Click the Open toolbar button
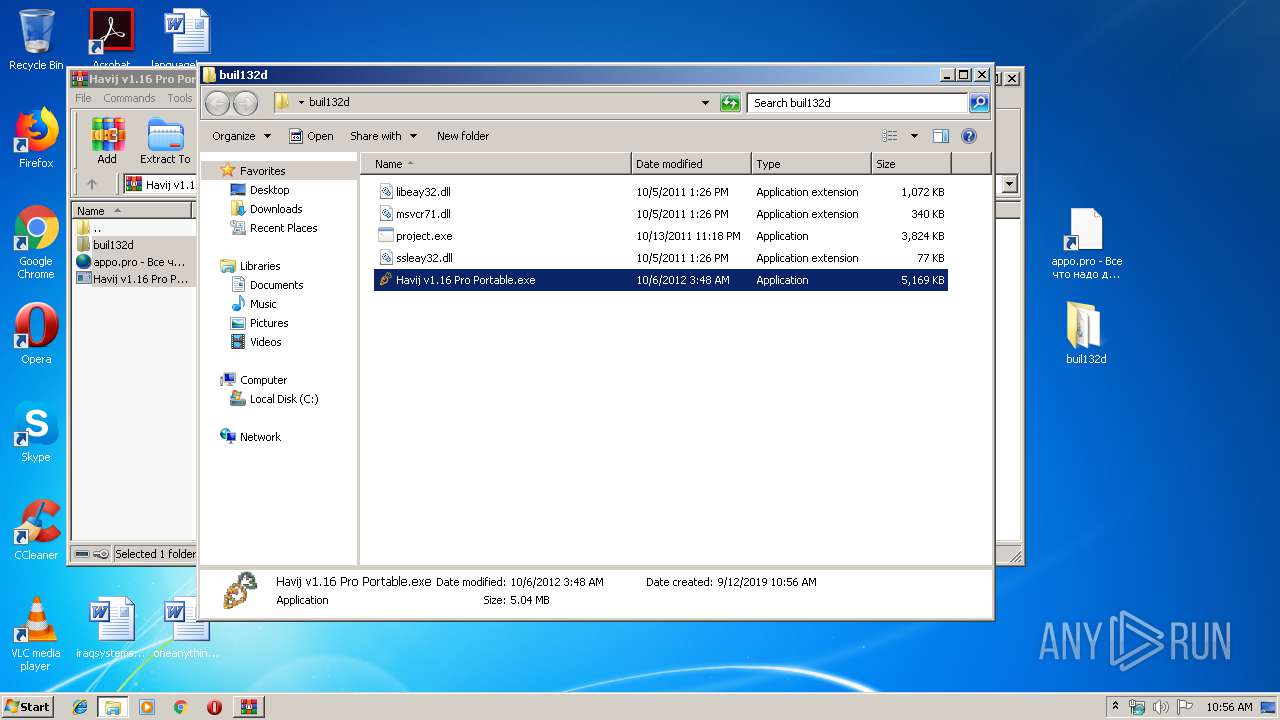This screenshot has width=1280, height=720. 311,136
